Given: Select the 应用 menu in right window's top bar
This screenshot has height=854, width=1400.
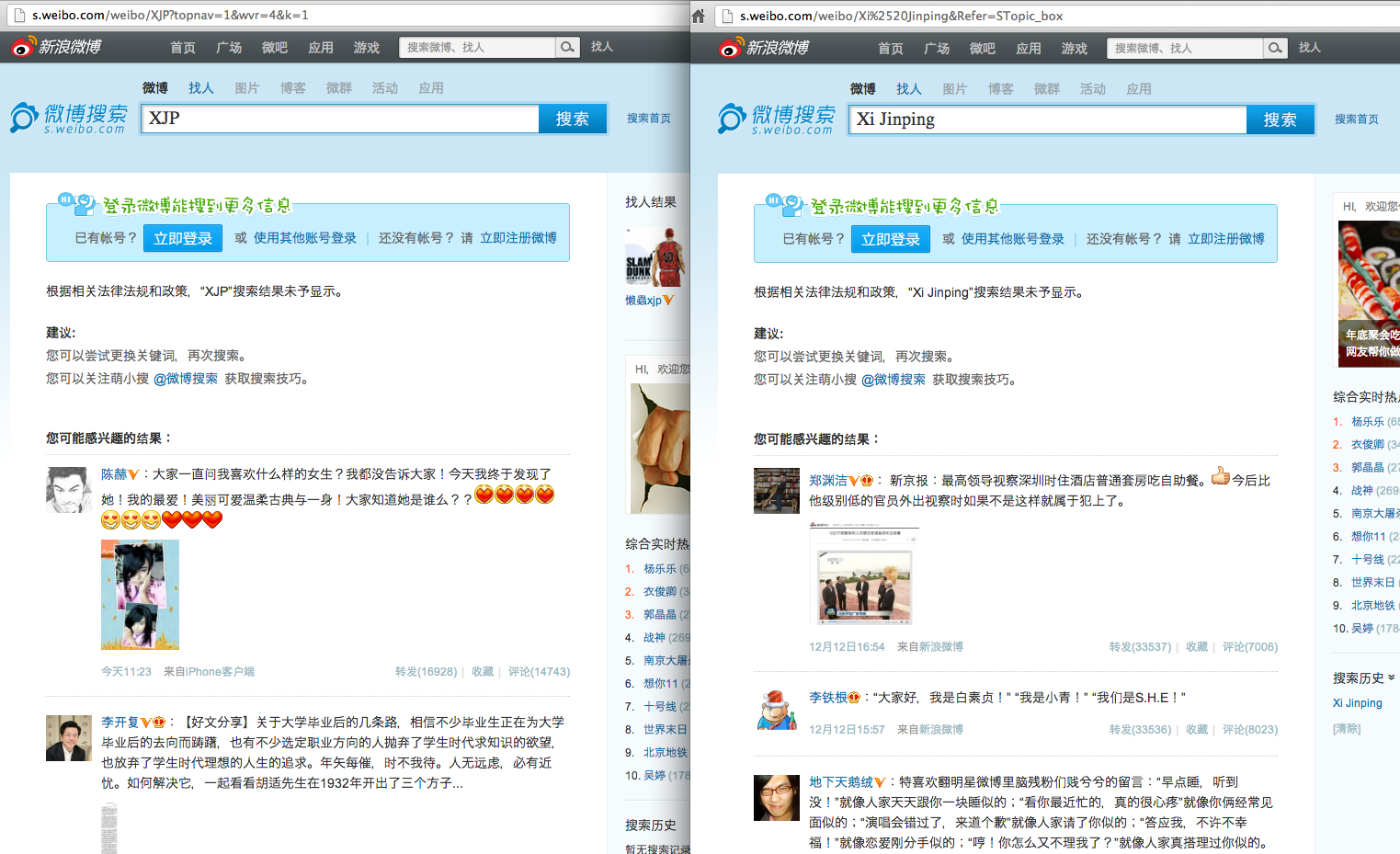Looking at the screenshot, I should (x=1029, y=49).
